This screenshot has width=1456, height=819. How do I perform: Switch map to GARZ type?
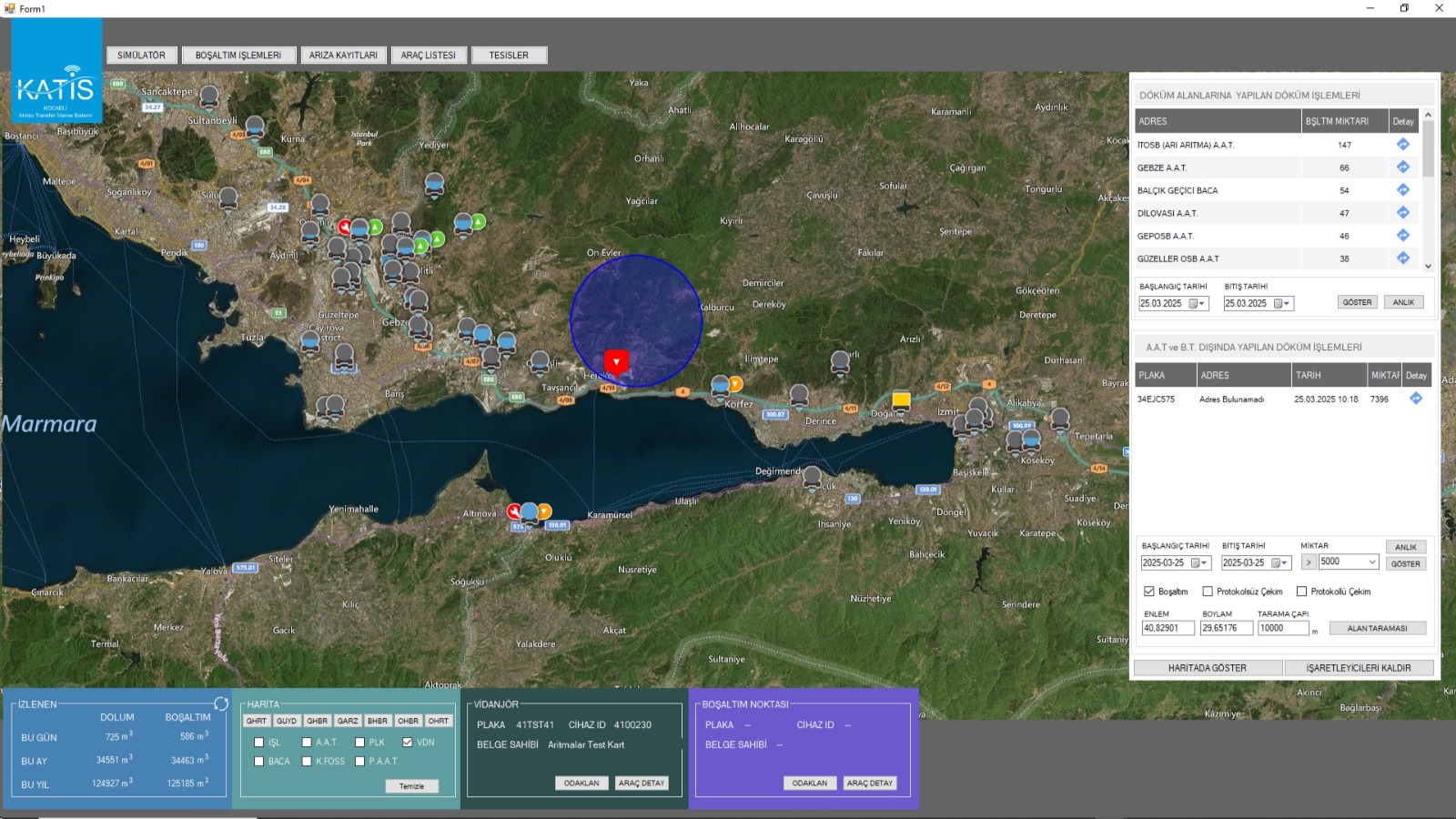coord(348,721)
